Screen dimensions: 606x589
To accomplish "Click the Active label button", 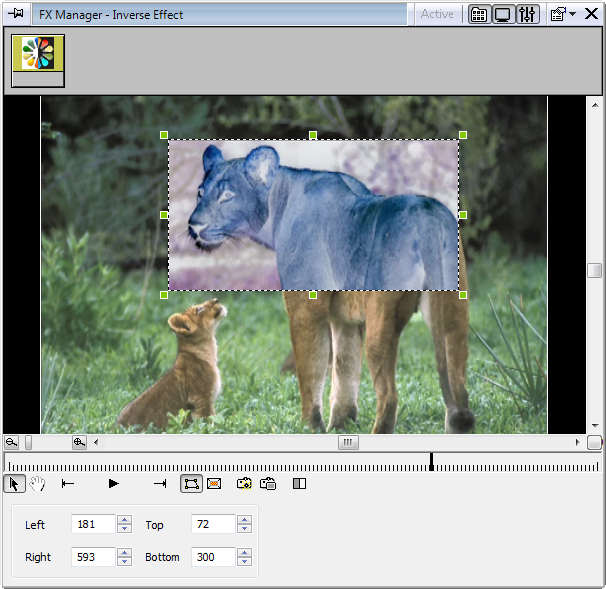I will point(437,14).
